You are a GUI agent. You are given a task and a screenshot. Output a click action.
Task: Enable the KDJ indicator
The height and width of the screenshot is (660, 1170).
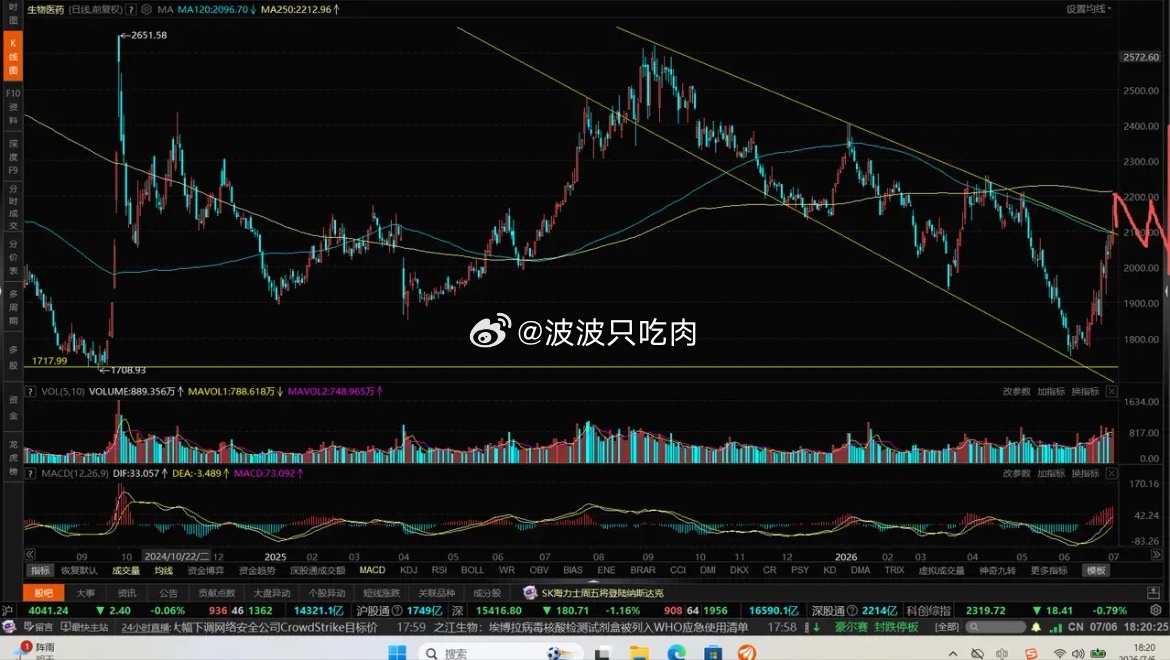pos(408,571)
